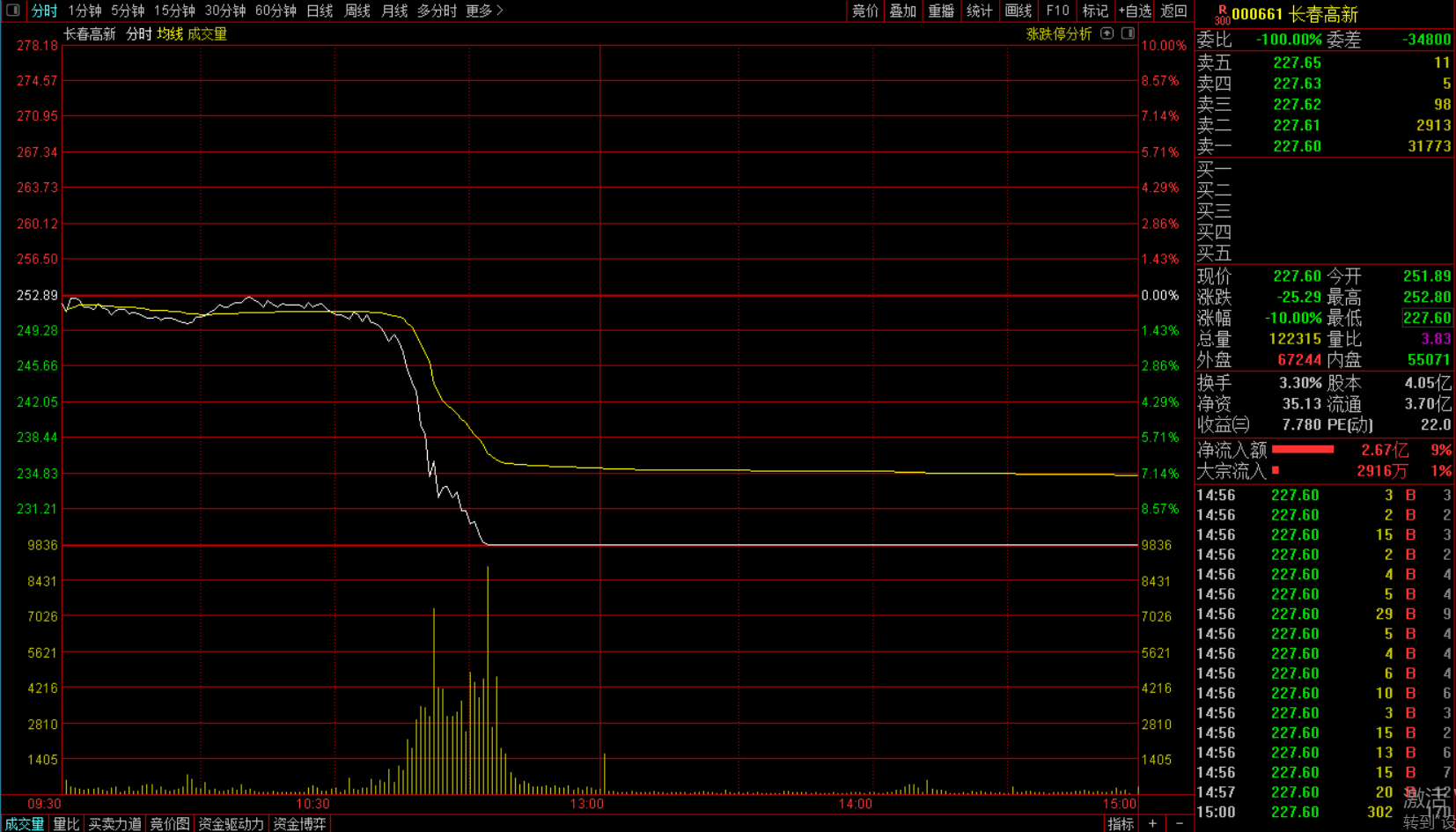The width and height of the screenshot is (1456, 832).
Task: Open the 标记 mark tool
Action: coord(1095,11)
